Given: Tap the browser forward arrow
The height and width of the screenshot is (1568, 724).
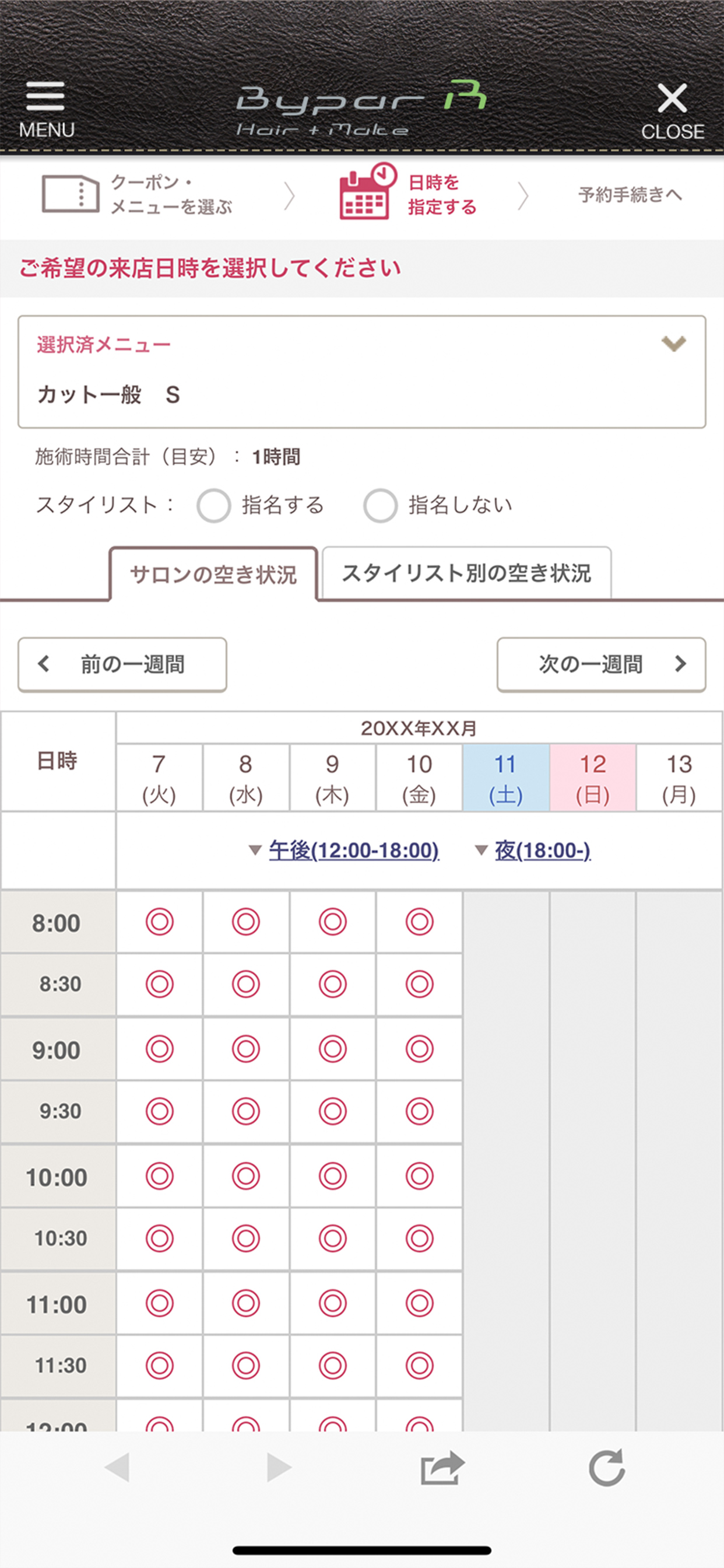Looking at the screenshot, I should pos(279,1468).
